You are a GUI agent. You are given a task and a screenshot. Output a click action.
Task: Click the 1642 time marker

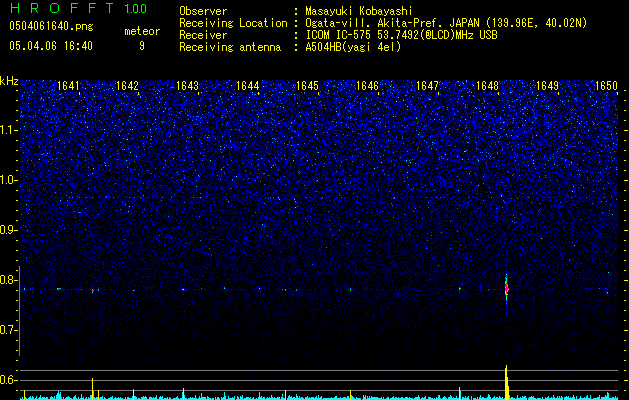coord(127,85)
